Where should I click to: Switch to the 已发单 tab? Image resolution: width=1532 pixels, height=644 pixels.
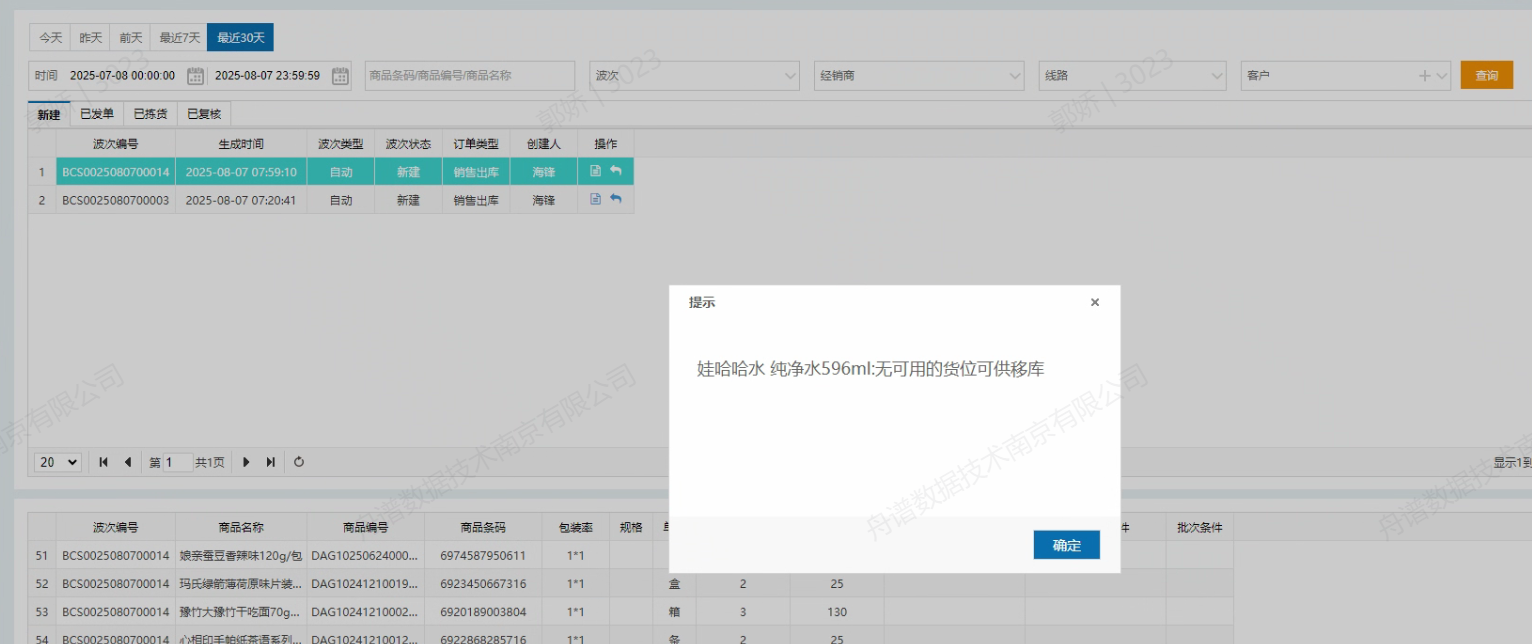pyautogui.click(x=97, y=114)
